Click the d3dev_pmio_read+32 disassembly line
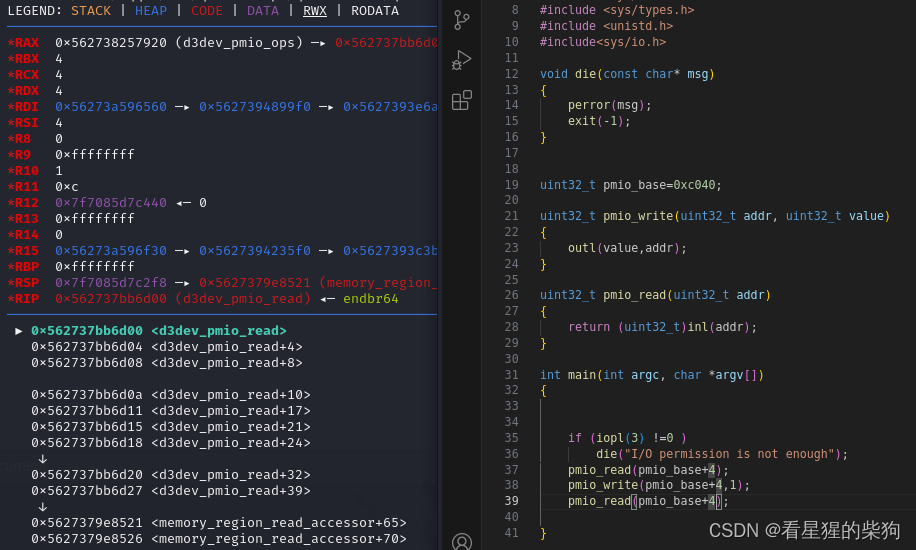 (x=171, y=474)
